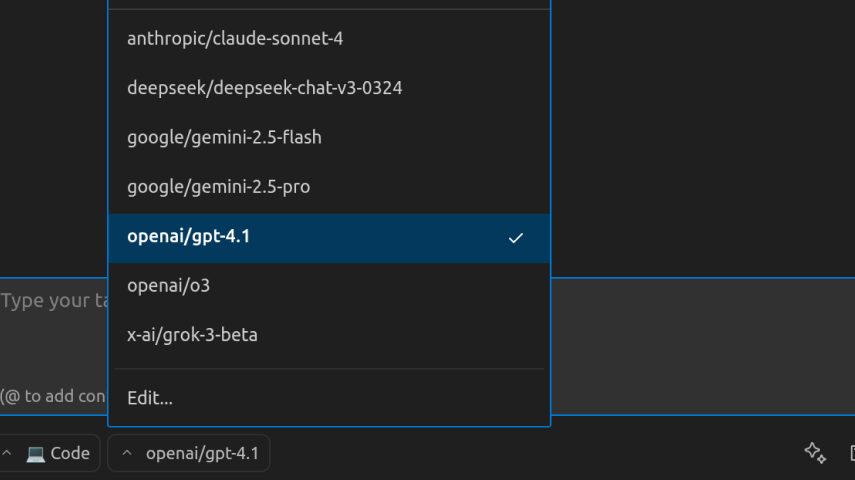Open Edit... at bottom of menu
This screenshot has width=855, height=480.
click(x=329, y=398)
